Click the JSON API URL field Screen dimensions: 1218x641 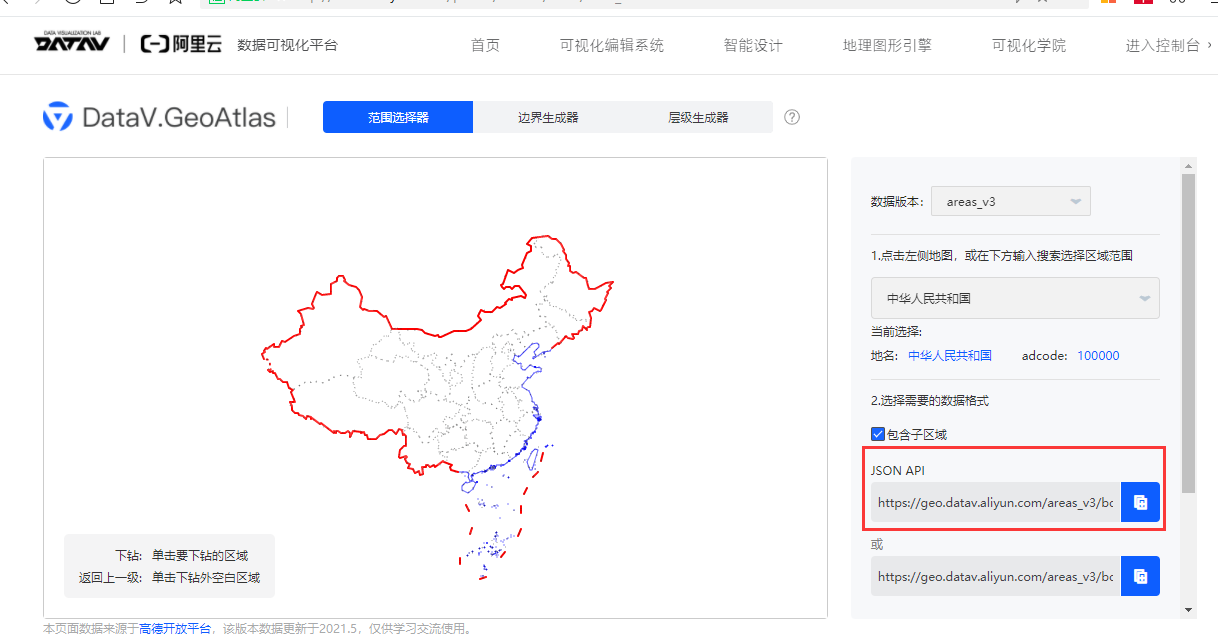pos(996,502)
